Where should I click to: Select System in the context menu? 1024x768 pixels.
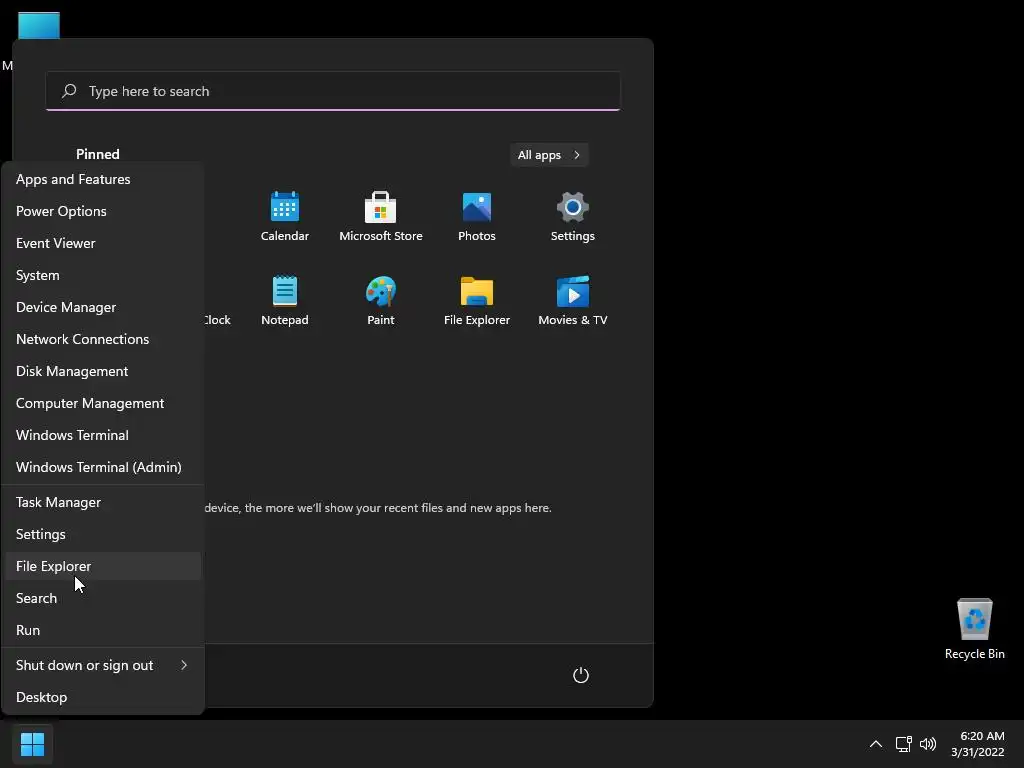103,275
